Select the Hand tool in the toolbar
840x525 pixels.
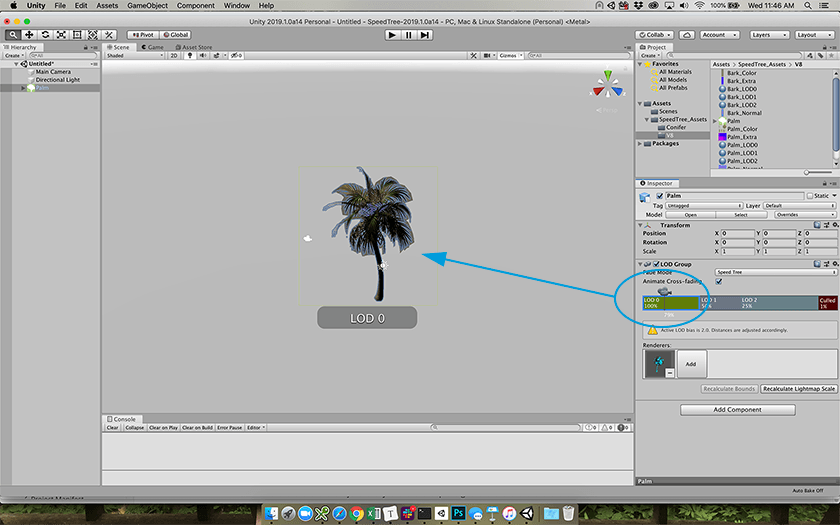coord(13,35)
